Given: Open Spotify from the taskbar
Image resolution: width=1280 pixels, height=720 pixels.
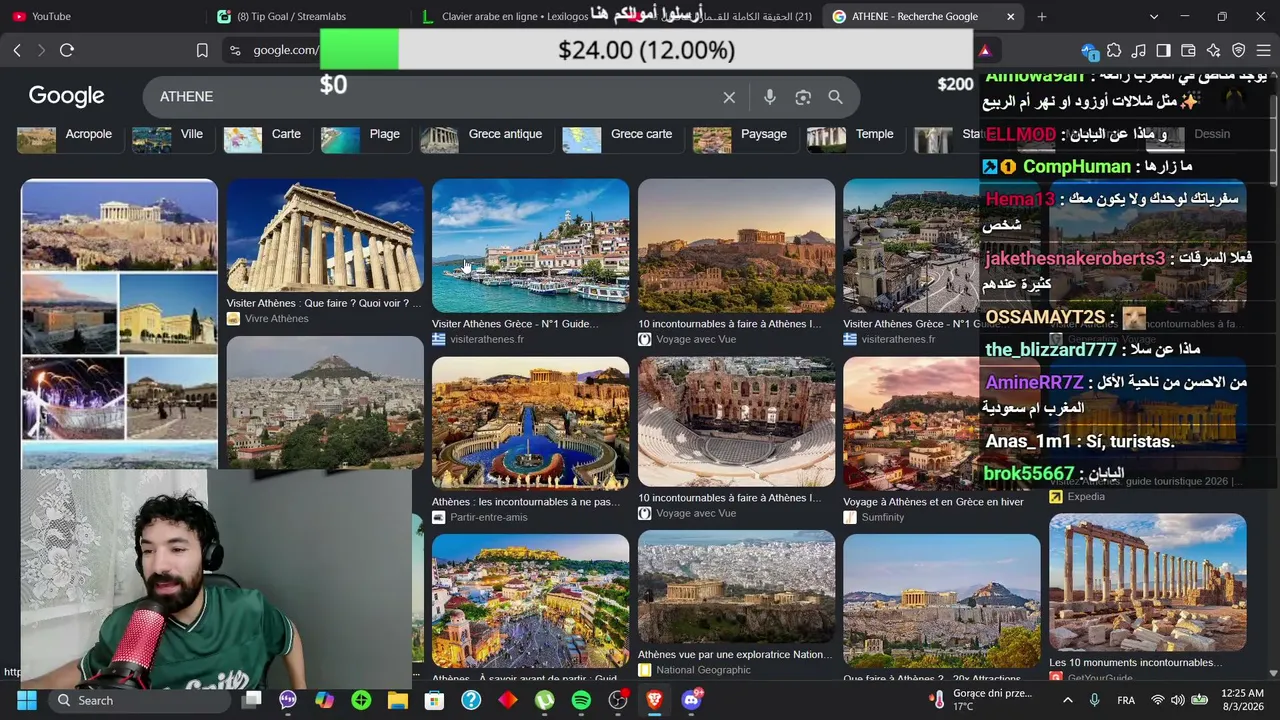Looking at the screenshot, I should pos(581,700).
